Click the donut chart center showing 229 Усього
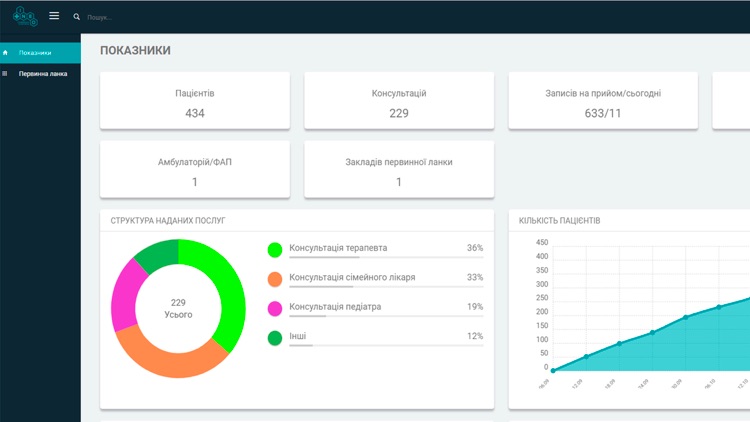The height and width of the screenshot is (422, 750). click(x=178, y=308)
